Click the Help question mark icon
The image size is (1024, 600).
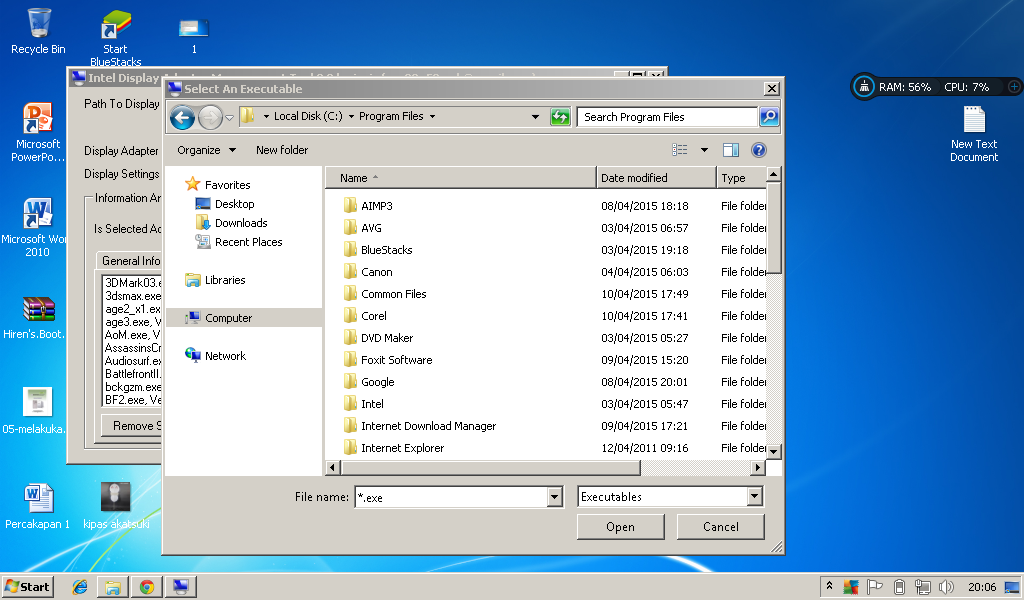[758, 150]
